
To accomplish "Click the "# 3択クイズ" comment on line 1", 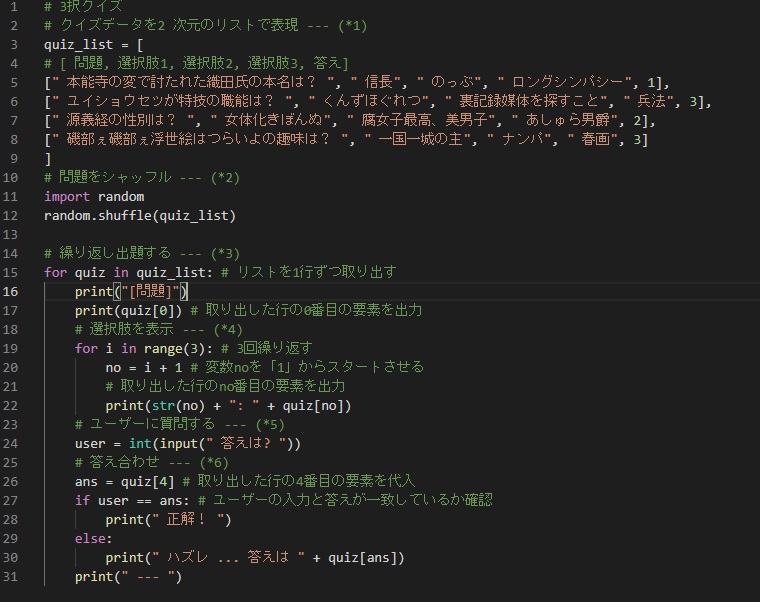I will click(x=83, y=6).
